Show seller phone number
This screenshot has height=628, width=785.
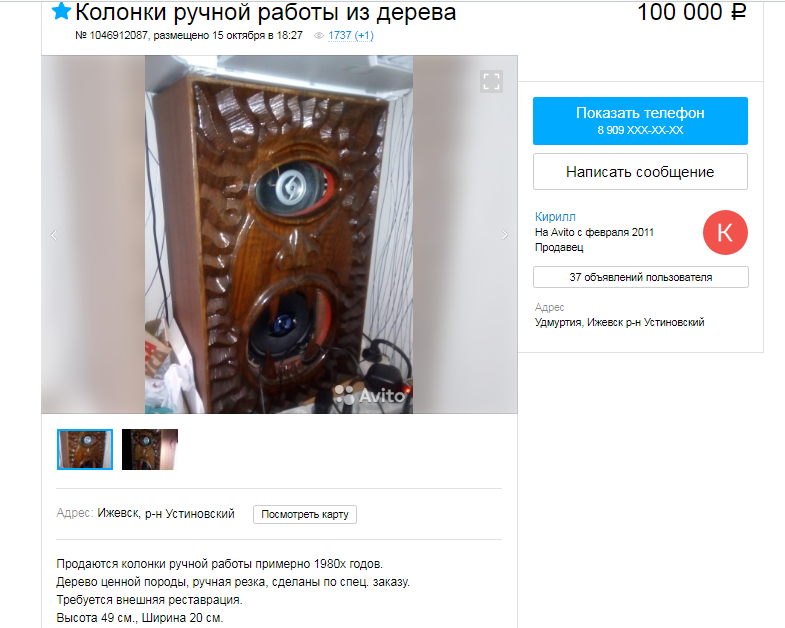pyautogui.click(x=640, y=121)
